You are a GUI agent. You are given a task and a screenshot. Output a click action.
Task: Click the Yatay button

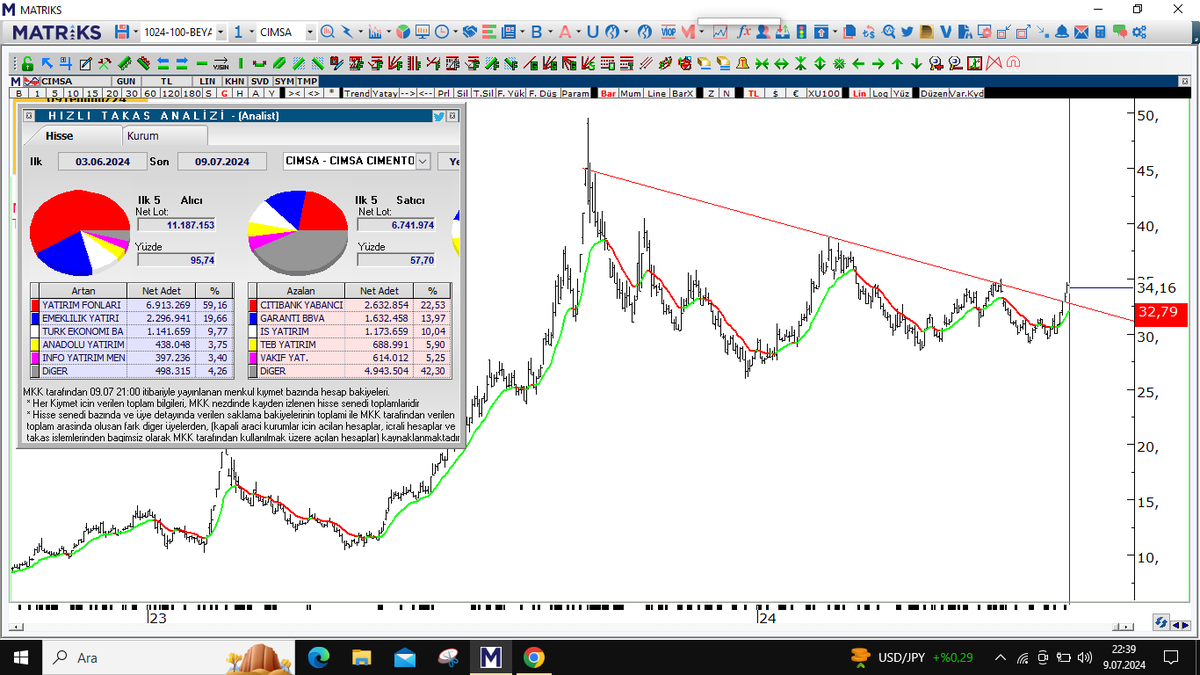(385, 94)
